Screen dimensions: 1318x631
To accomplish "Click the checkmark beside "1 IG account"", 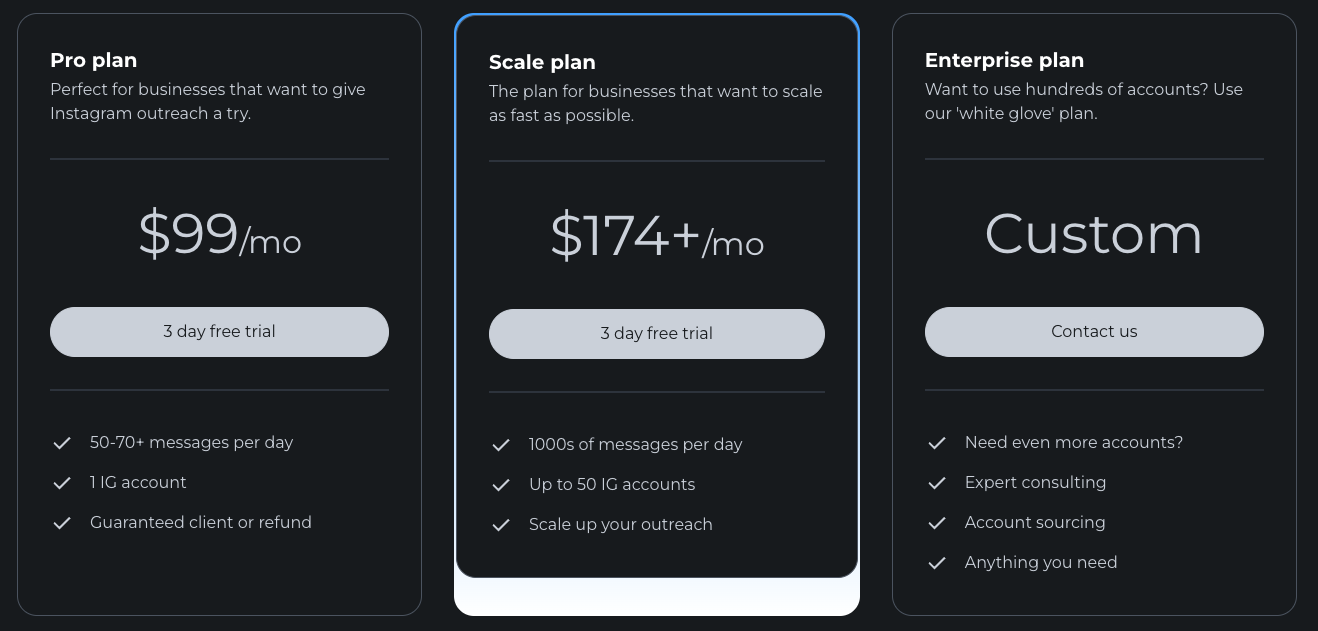I will click(x=62, y=482).
